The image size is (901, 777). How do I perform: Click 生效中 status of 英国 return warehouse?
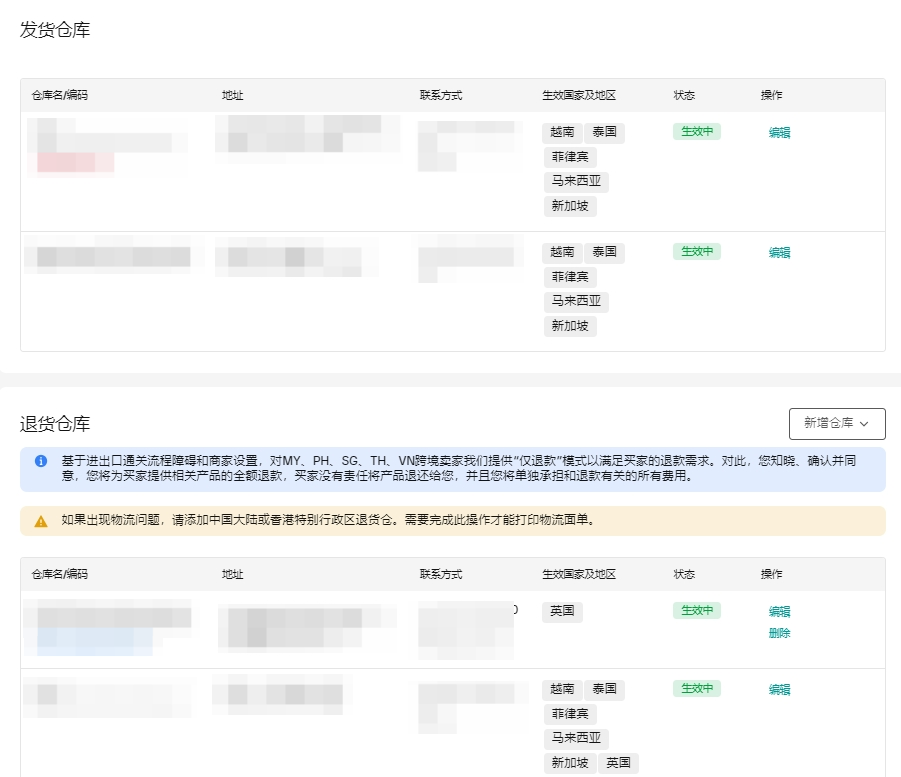pos(697,611)
